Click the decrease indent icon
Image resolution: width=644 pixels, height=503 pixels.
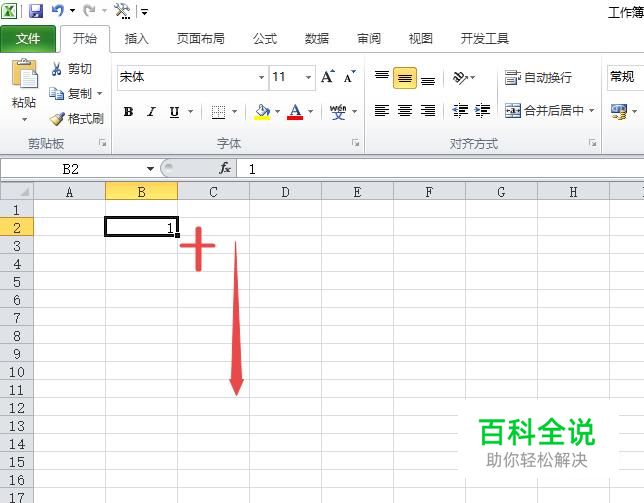coord(460,110)
